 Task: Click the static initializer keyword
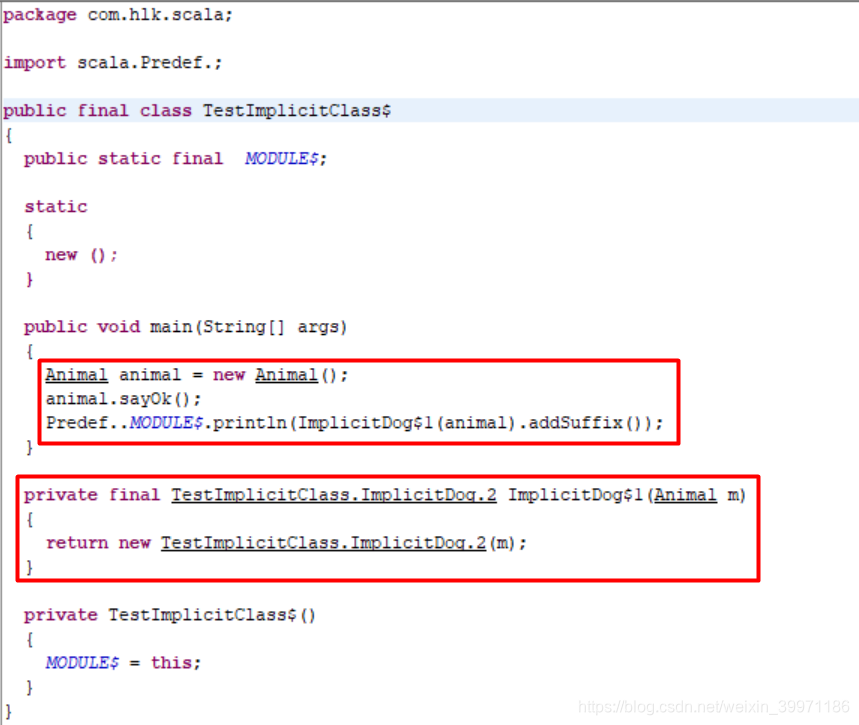(55, 207)
